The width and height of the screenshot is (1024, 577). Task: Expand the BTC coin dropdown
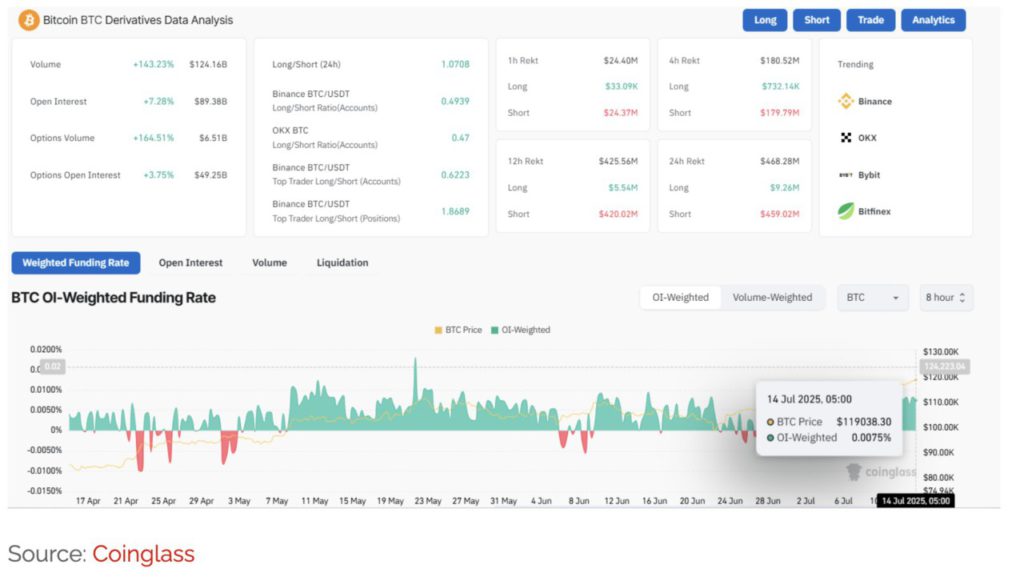coord(872,297)
